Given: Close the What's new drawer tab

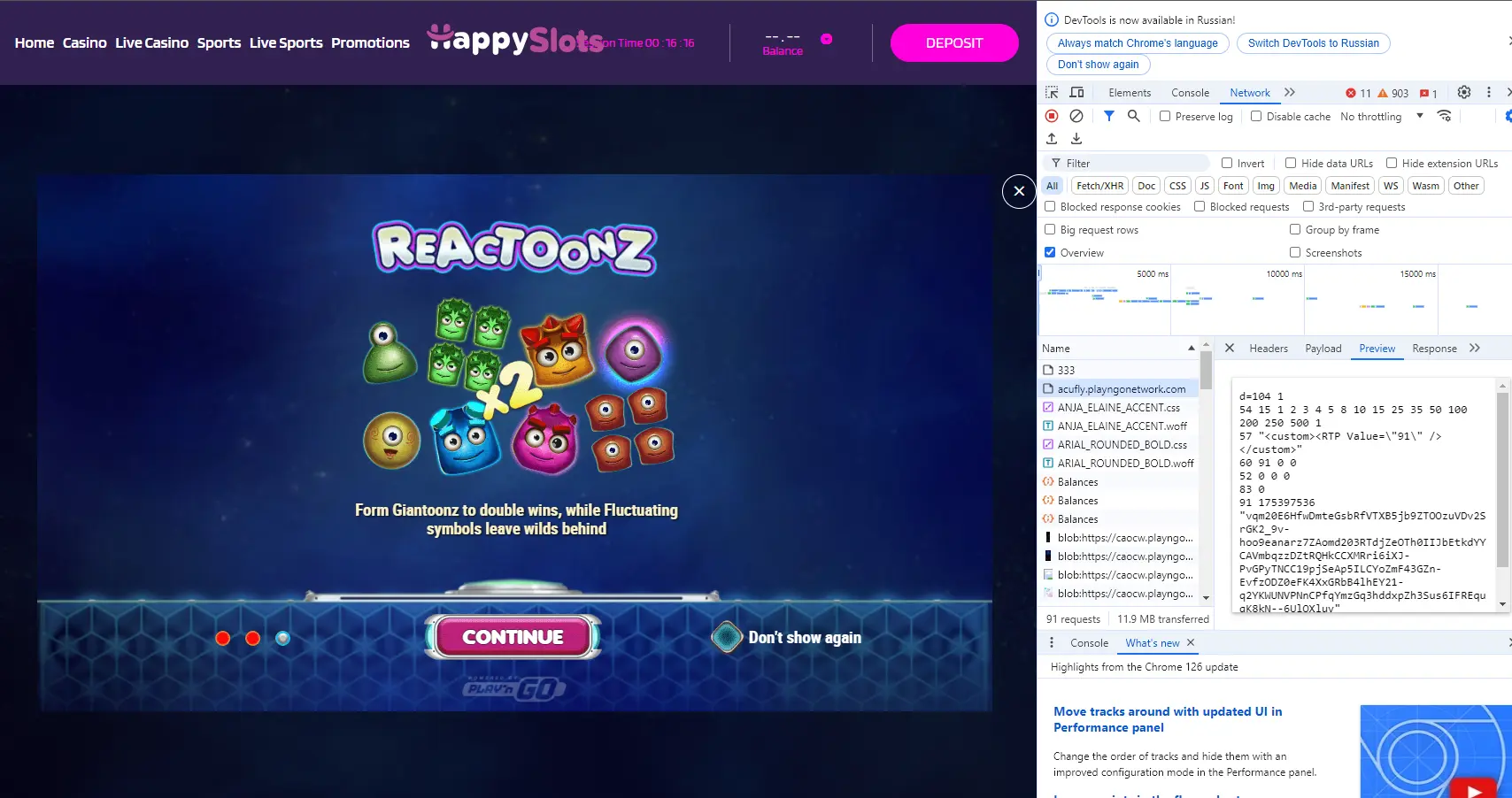Looking at the screenshot, I should (x=1191, y=642).
